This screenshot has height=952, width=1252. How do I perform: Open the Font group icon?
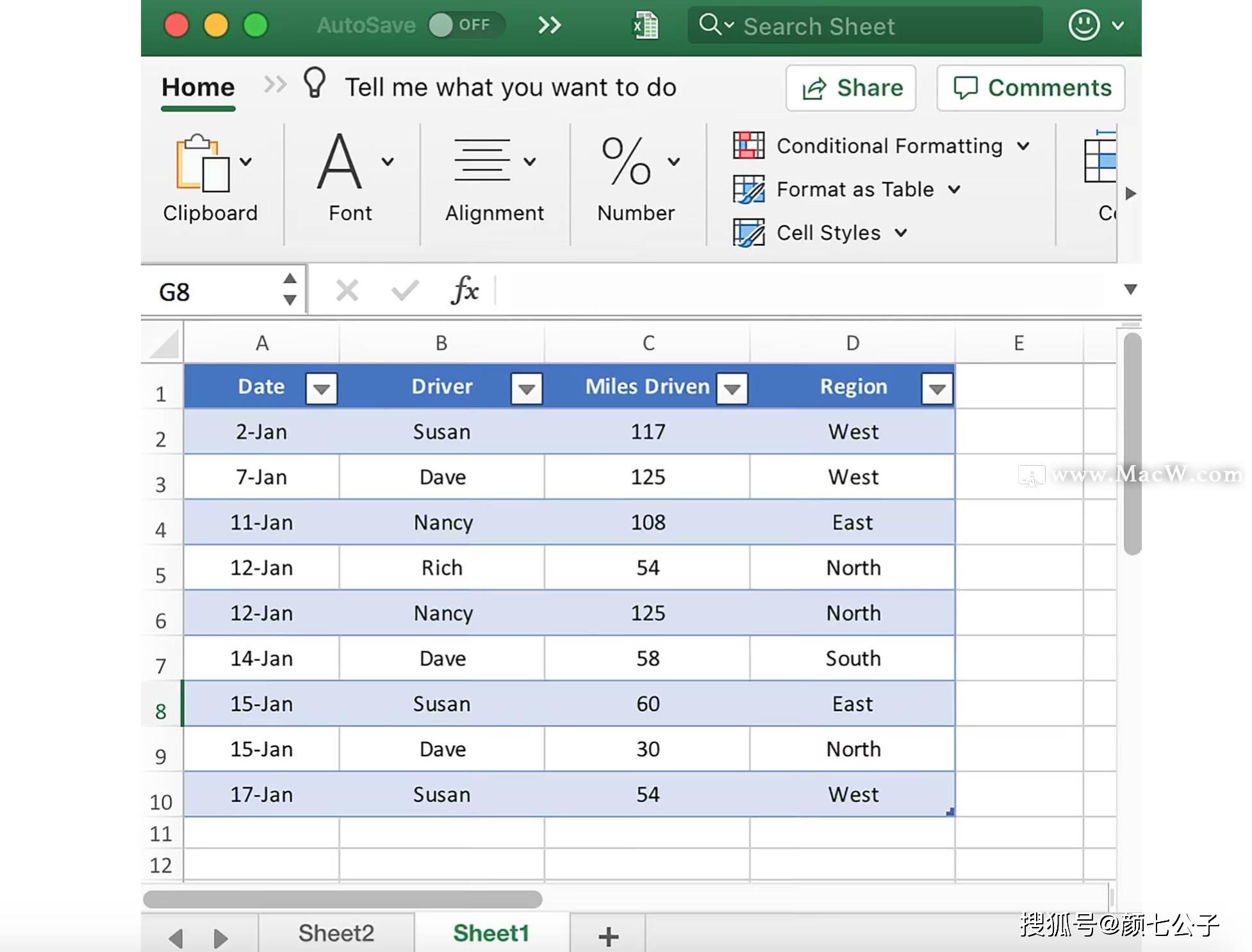pyautogui.click(x=340, y=161)
